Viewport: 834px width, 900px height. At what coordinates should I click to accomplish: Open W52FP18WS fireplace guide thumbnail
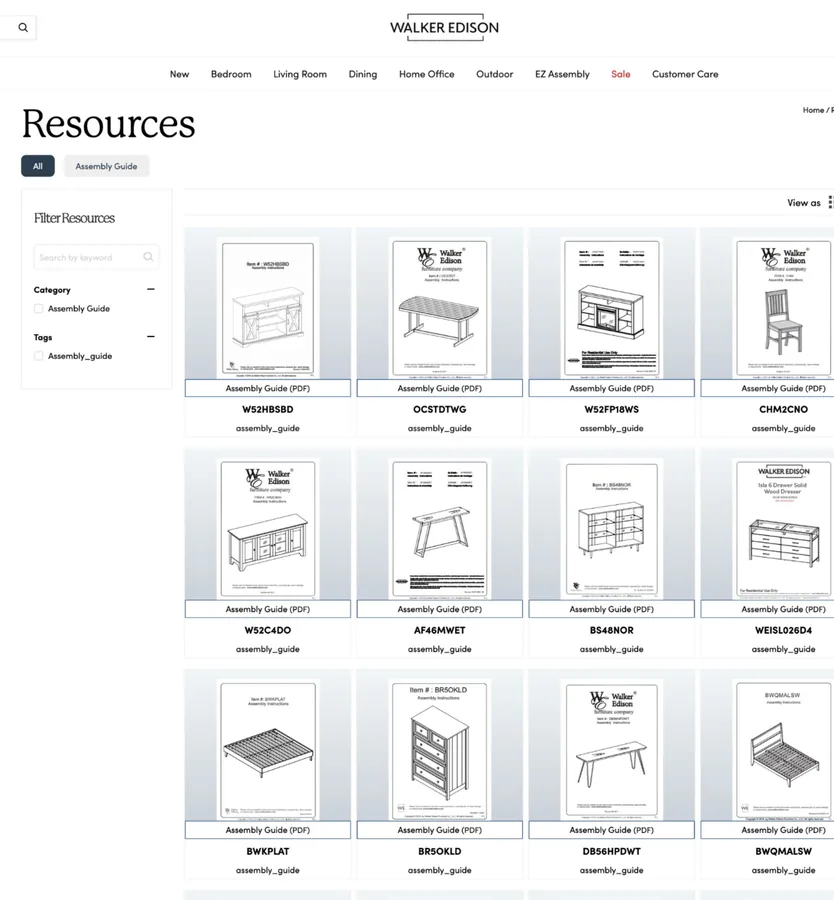coord(611,308)
